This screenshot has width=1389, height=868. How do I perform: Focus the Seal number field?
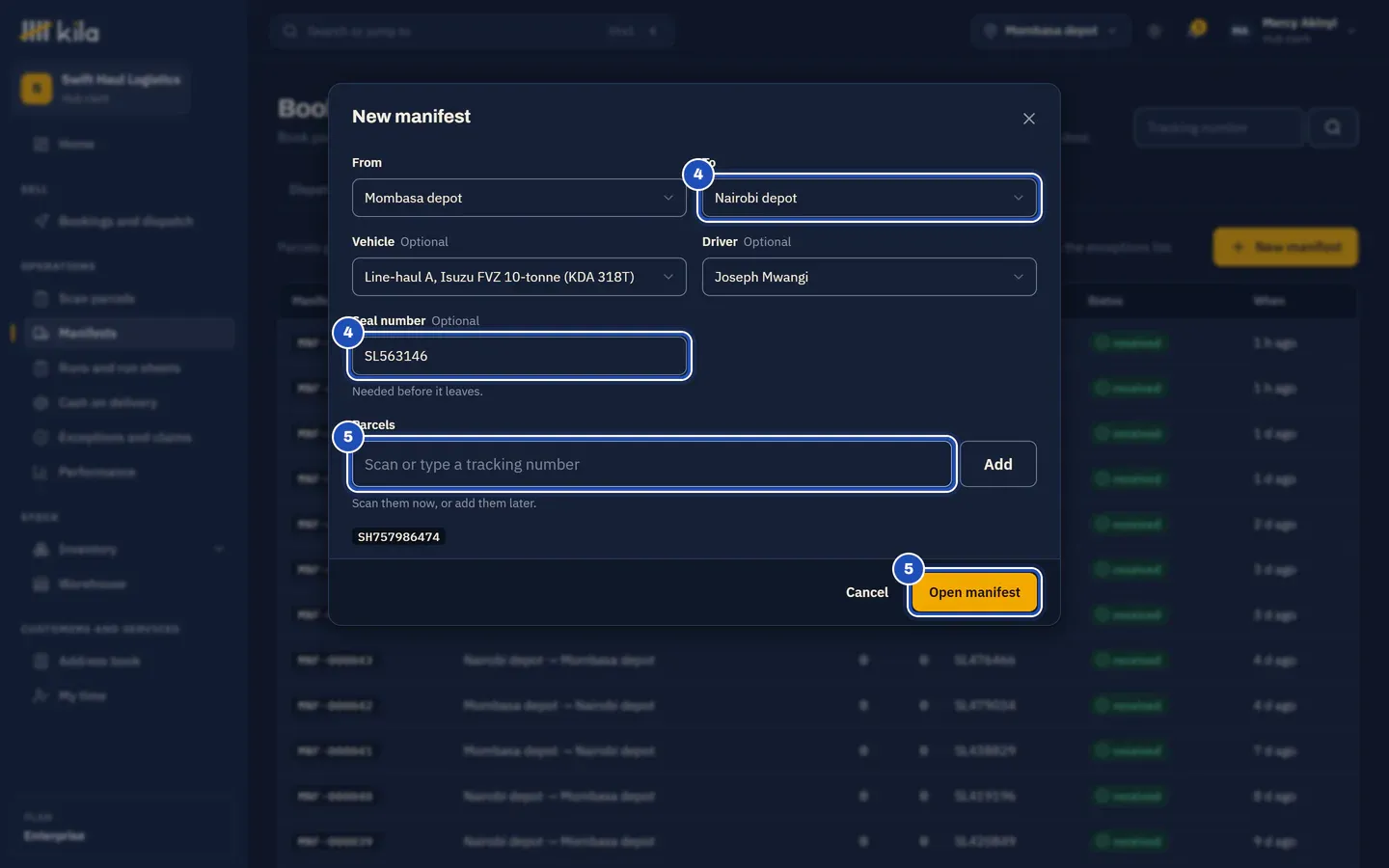click(519, 356)
